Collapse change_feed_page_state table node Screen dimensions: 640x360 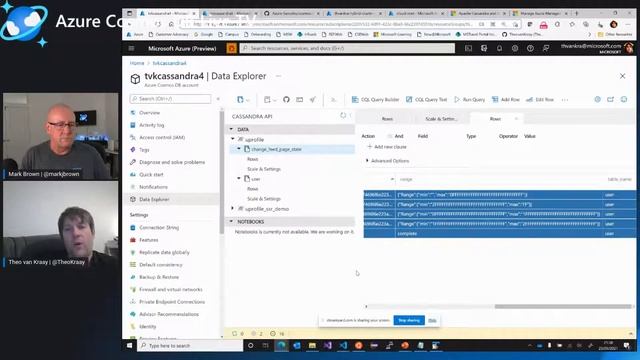(239, 149)
